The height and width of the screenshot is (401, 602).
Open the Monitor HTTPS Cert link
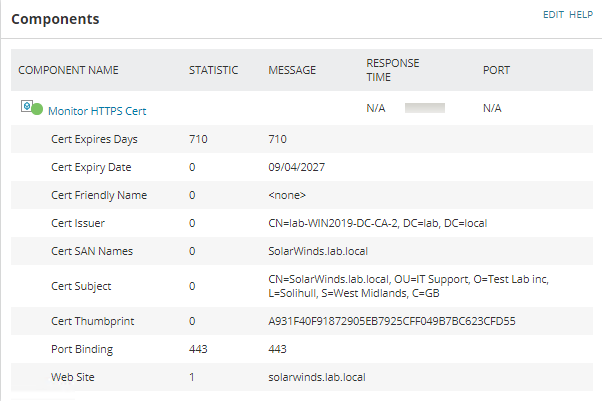pyautogui.click(x=97, y=111)
